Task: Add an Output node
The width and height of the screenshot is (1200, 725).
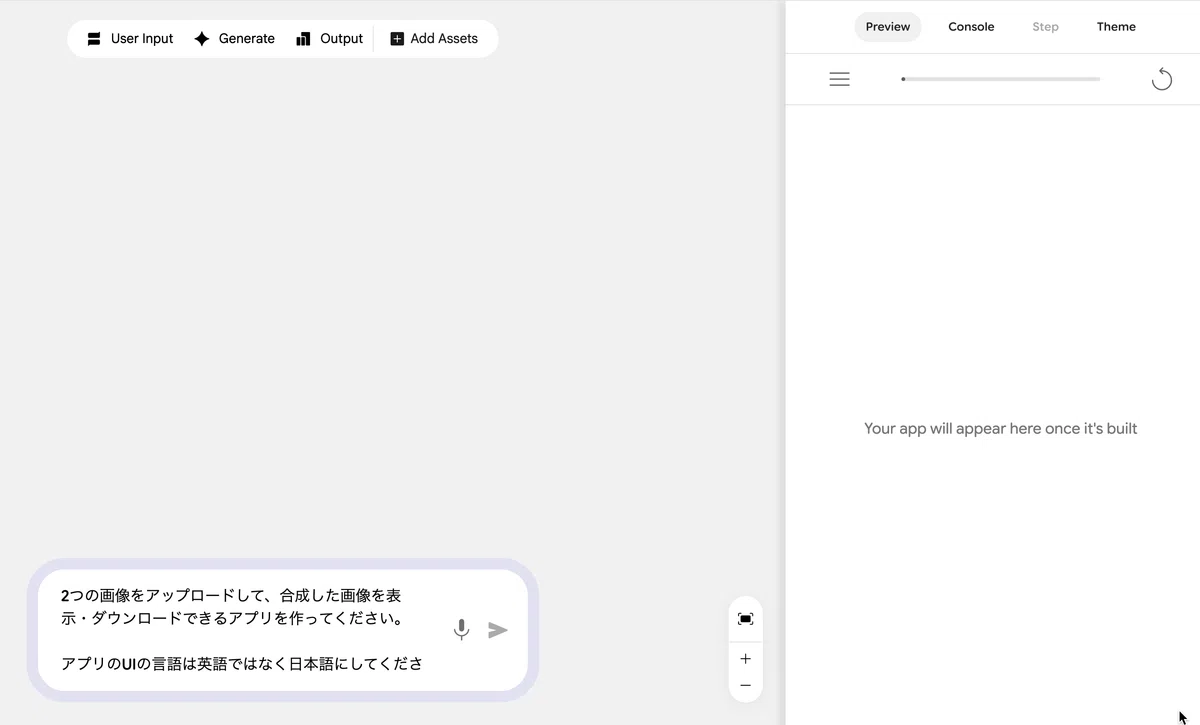Action: pyautogui.click(x=329, y=39)
